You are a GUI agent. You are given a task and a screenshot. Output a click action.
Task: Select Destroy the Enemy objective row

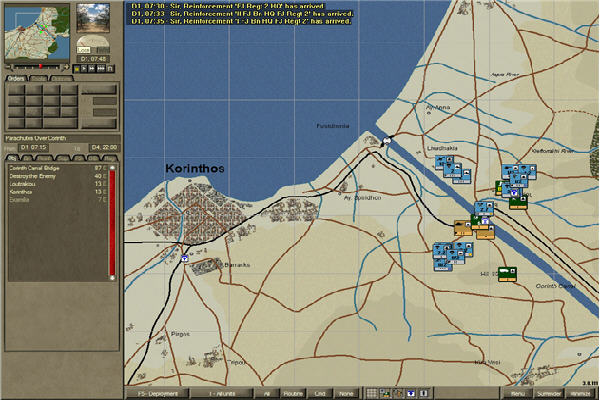click(x=58, y=176)
